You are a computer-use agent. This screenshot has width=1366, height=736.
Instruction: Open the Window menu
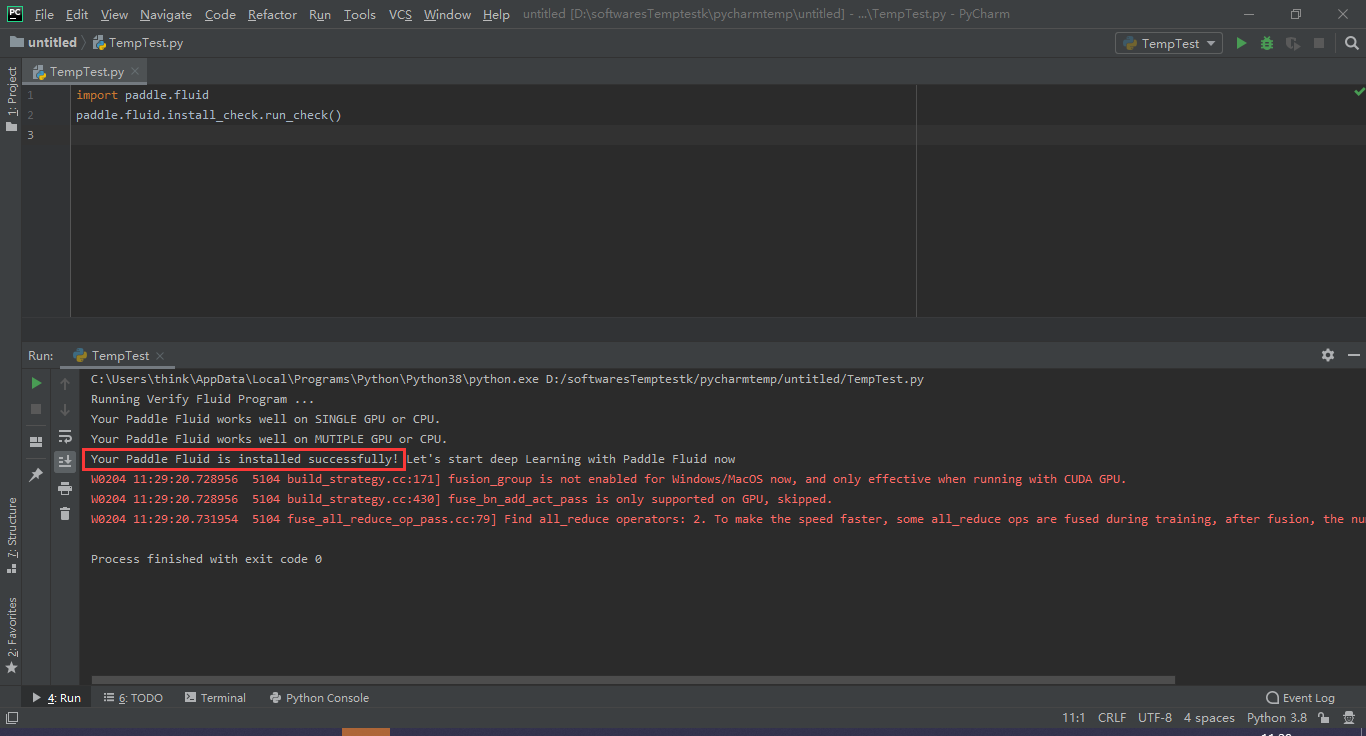click(447, 14)
